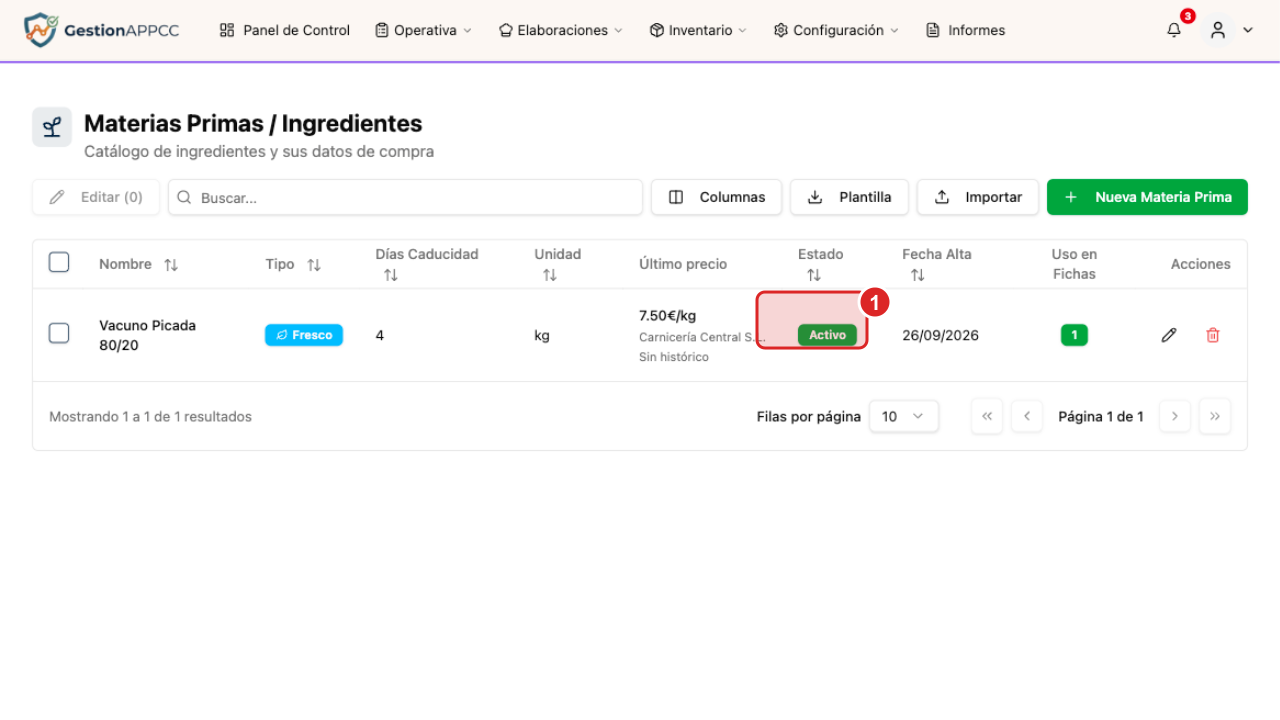This screenshot has width=1280, height=720.
Task: Open the user menu chevron
Action: 1248,30
